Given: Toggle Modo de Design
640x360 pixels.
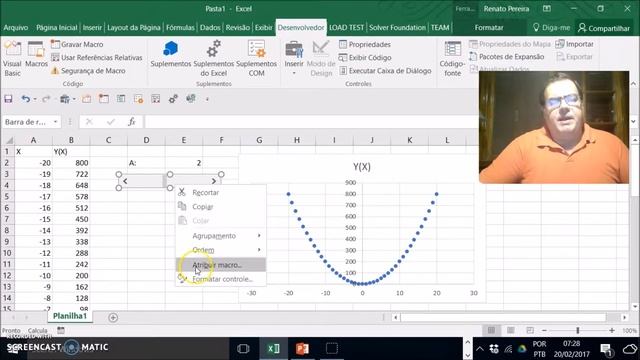Looking at the screenshot, I should coord(321,59).
